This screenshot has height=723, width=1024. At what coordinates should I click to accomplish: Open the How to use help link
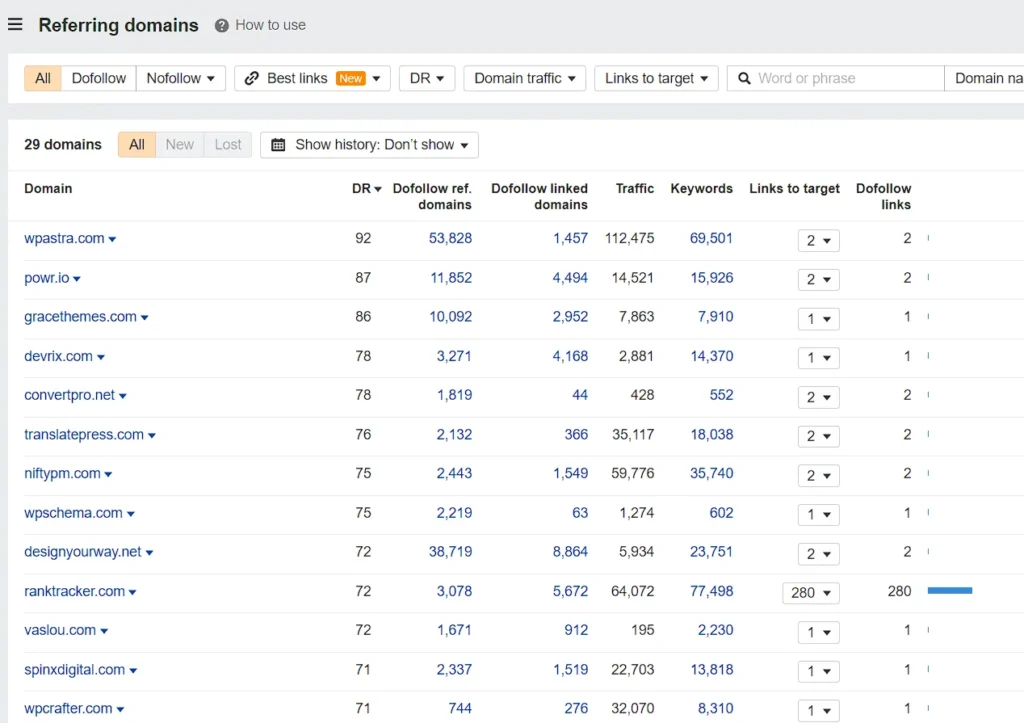click(x=270, y=25)
